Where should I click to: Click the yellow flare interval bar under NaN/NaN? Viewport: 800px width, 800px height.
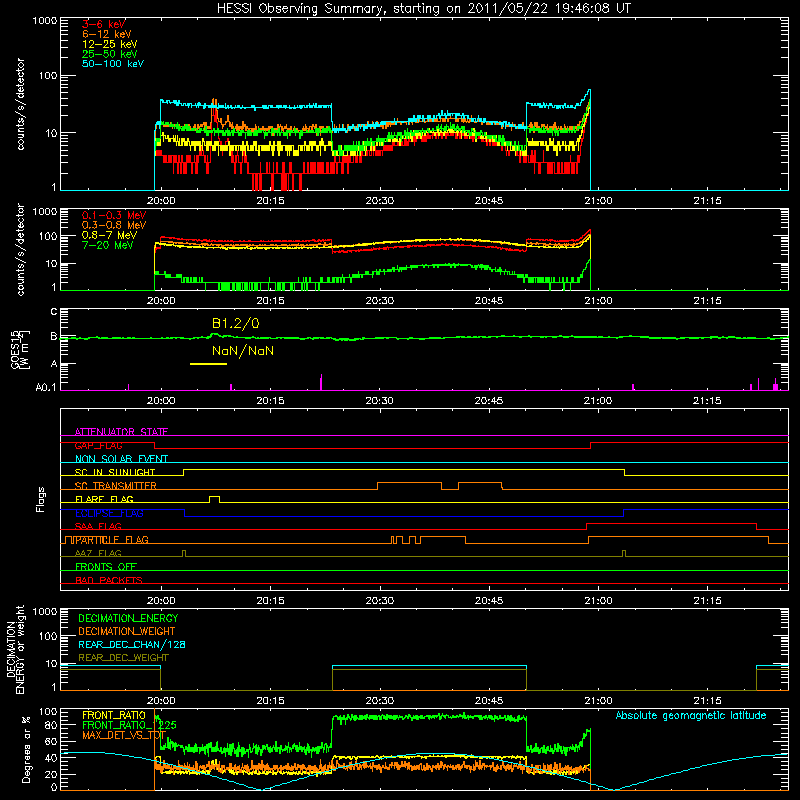point(208,364)
